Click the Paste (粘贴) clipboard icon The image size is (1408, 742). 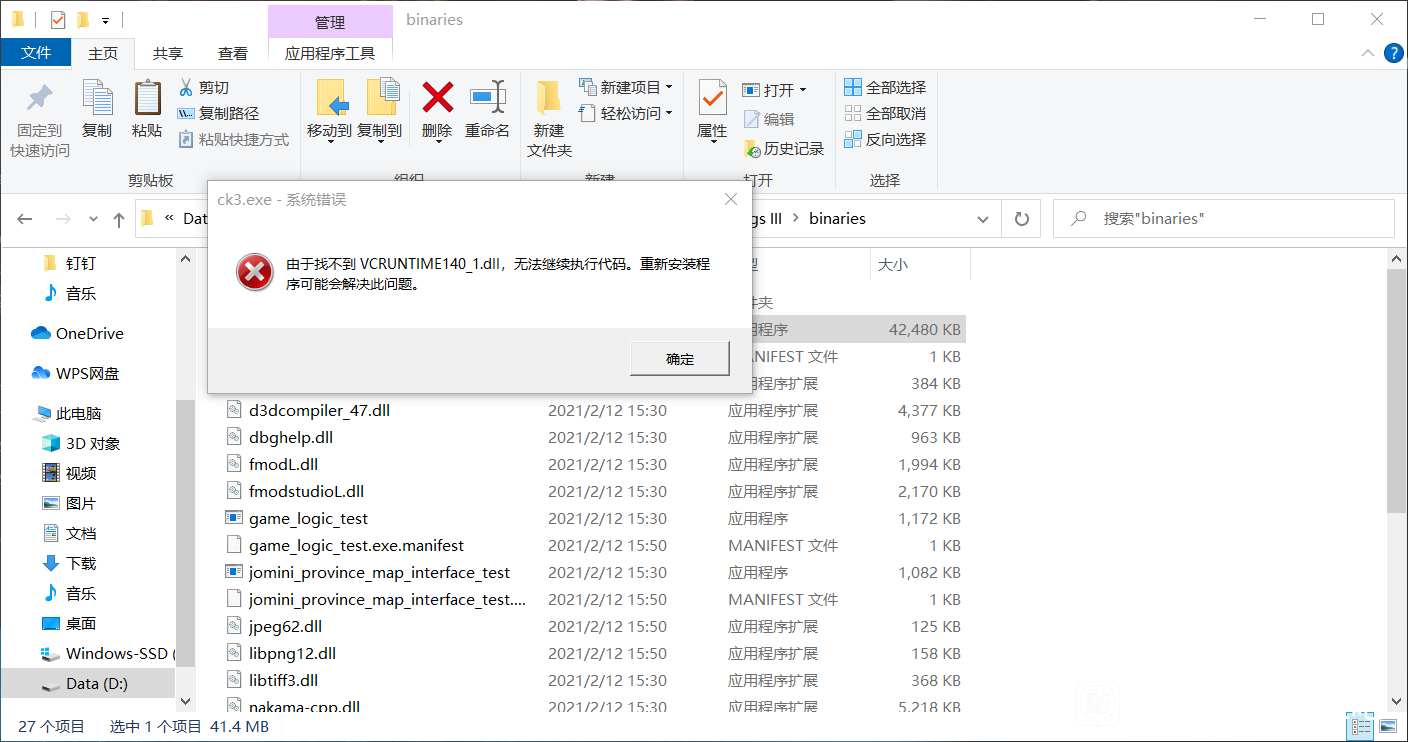click(x=147, y=98)
